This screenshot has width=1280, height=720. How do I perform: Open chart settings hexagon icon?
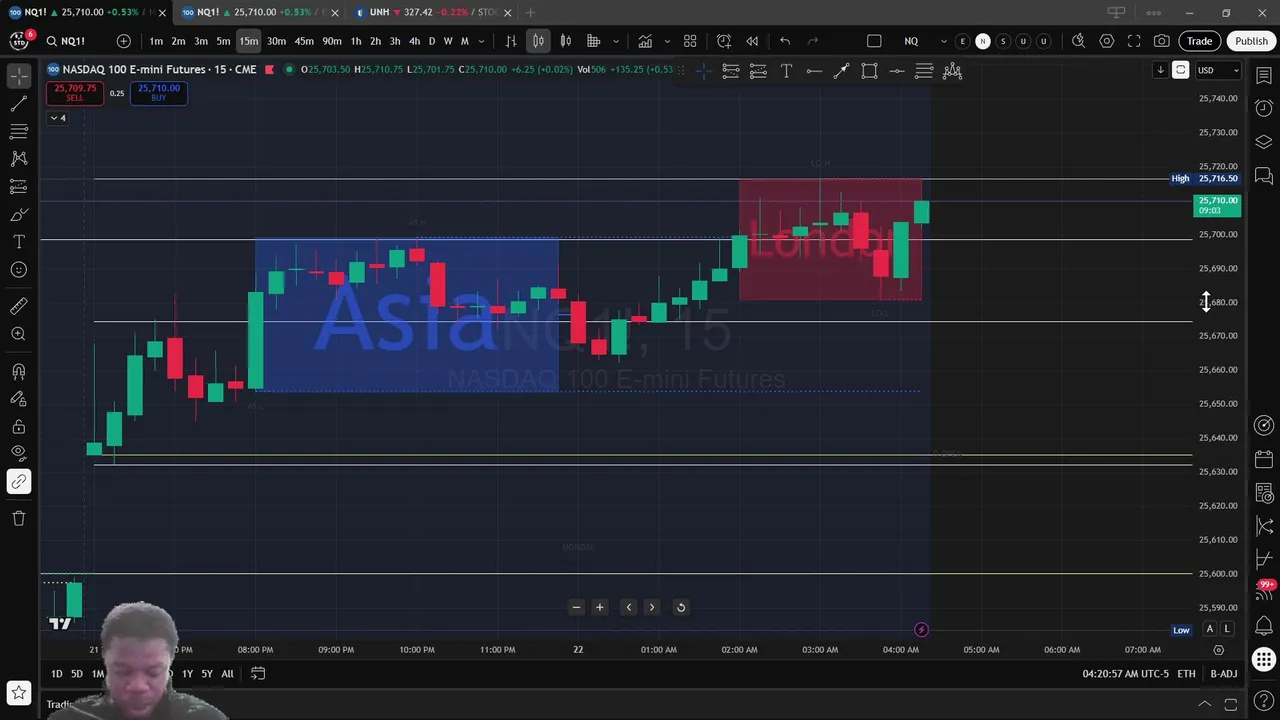click(1106, 41)
